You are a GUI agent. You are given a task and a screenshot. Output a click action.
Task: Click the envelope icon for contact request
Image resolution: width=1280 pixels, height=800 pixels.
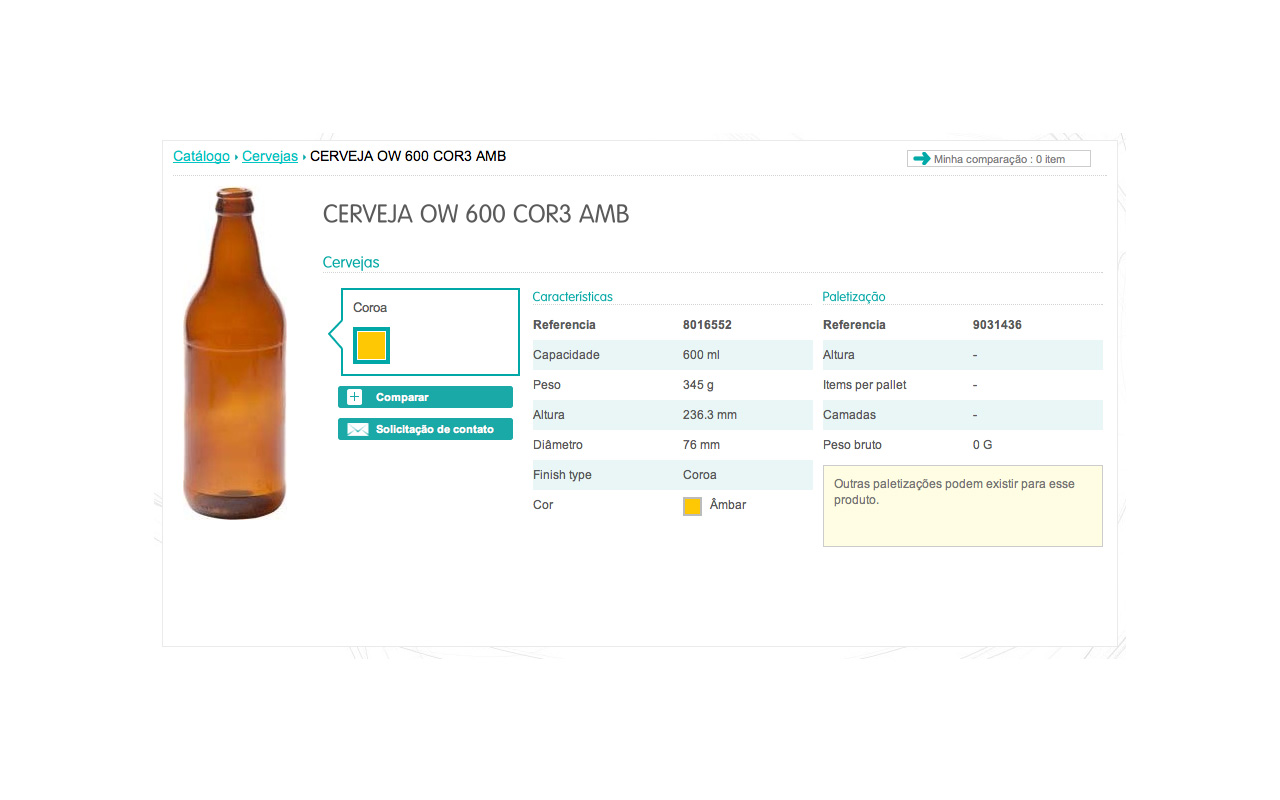click(357, 429)
